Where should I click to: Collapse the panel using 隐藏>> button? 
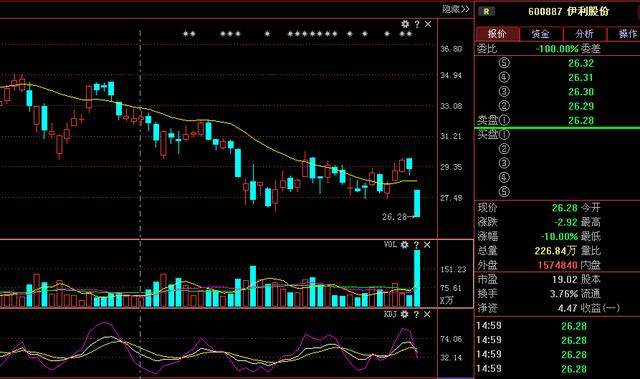pos(456,9)
